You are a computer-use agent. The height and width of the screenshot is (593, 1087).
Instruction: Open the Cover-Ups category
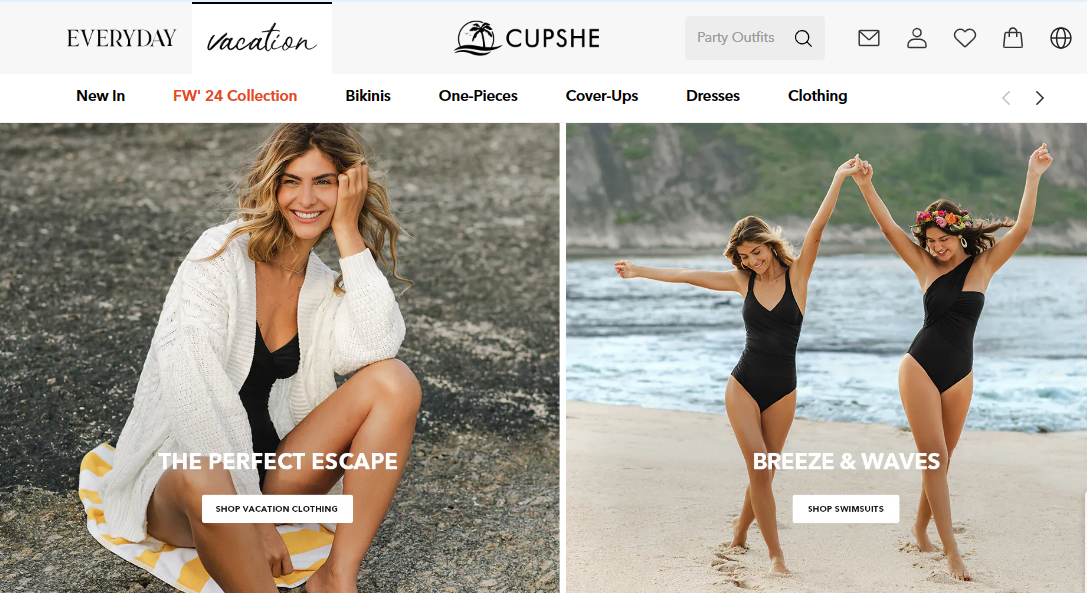coord(602,96)
